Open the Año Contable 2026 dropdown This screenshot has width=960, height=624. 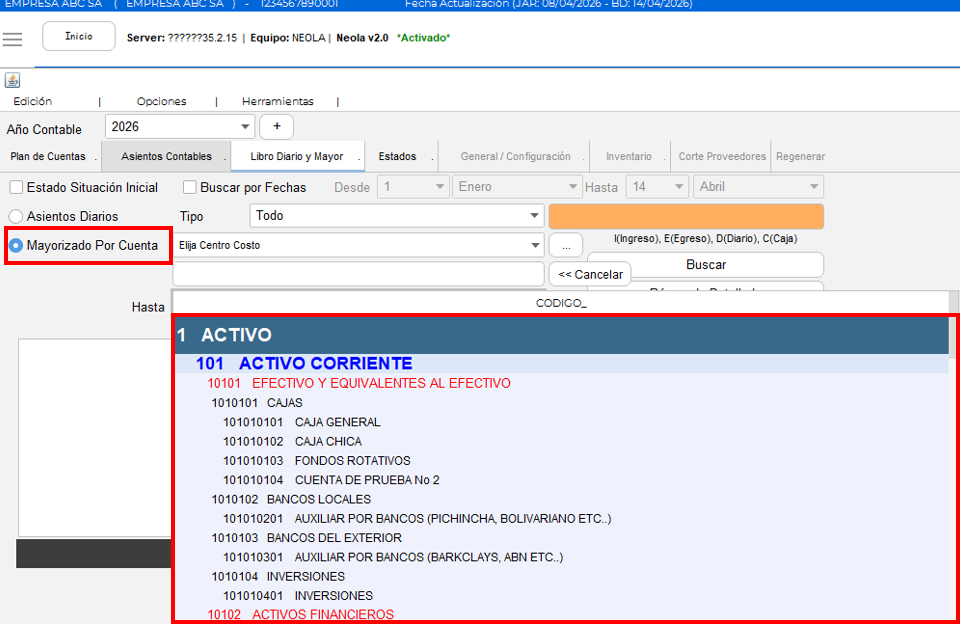pyautogui.click(x=180, y=127)
